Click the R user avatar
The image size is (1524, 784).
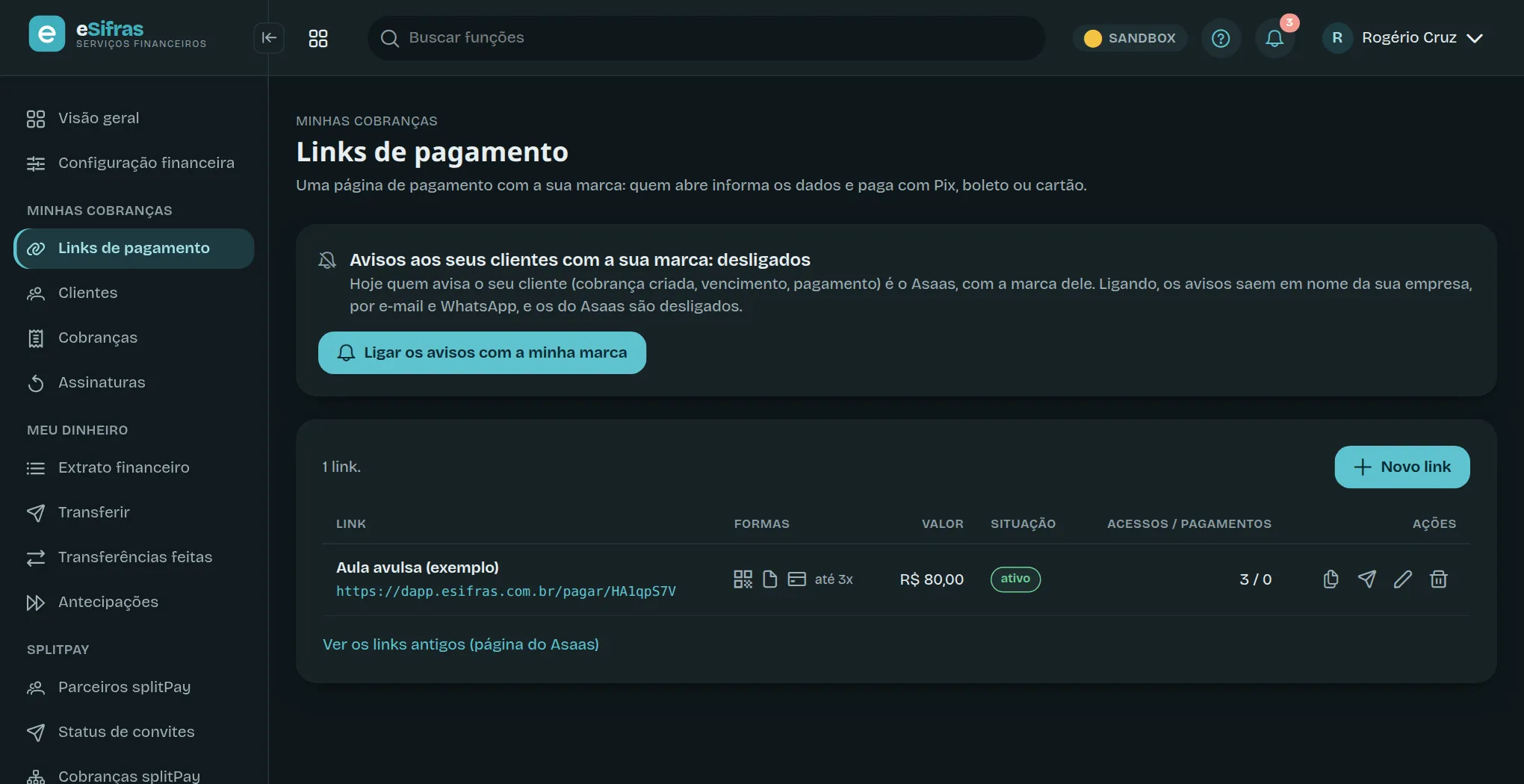1337,38
